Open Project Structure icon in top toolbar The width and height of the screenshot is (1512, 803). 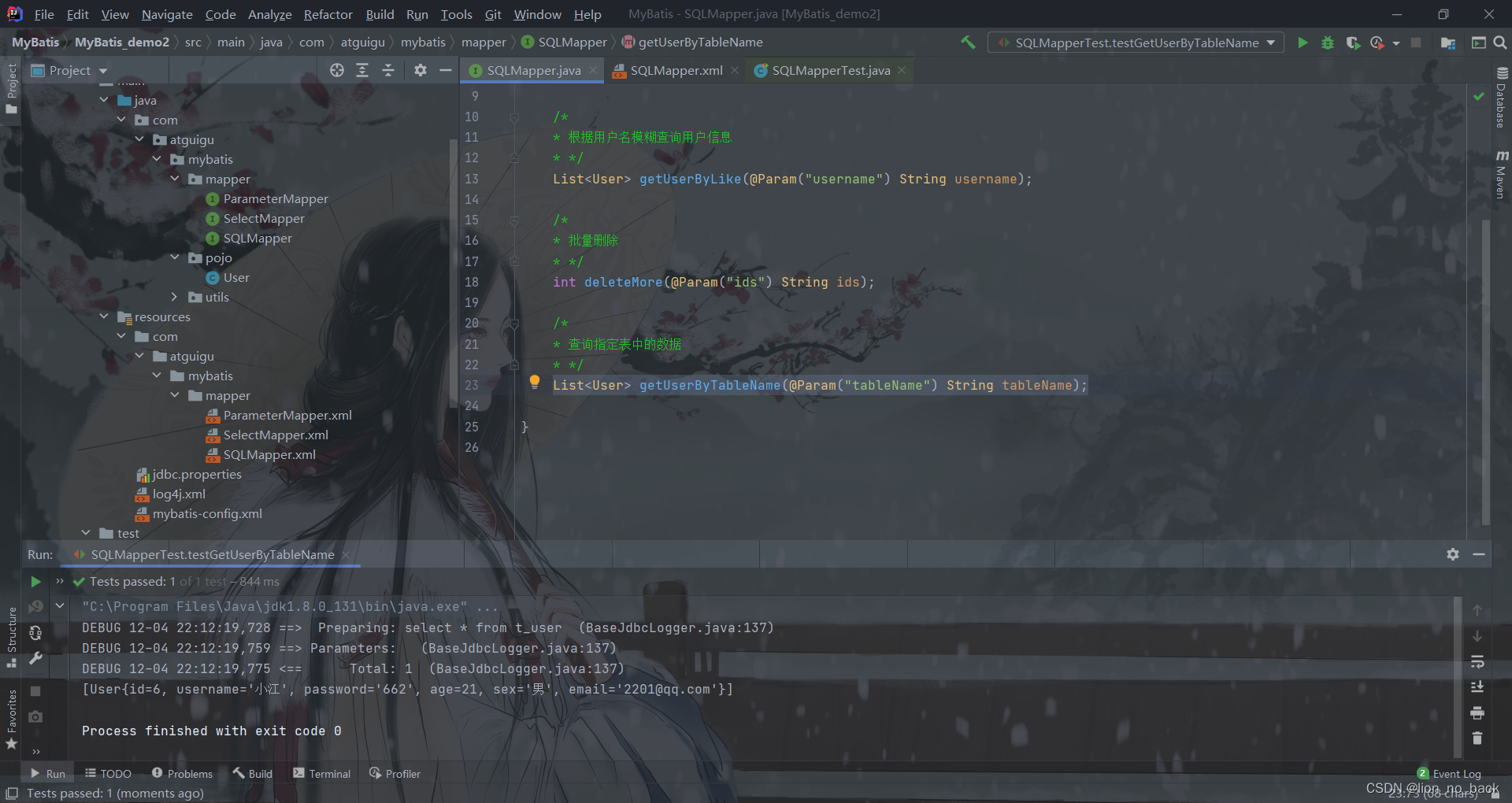[1447, 43]
